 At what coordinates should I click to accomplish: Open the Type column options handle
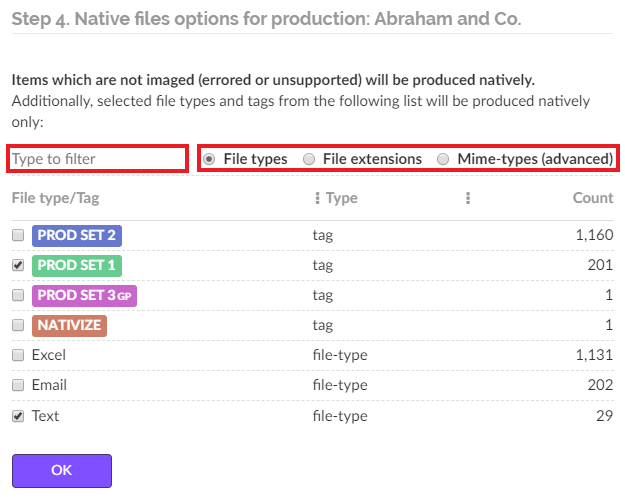point(468,198)
